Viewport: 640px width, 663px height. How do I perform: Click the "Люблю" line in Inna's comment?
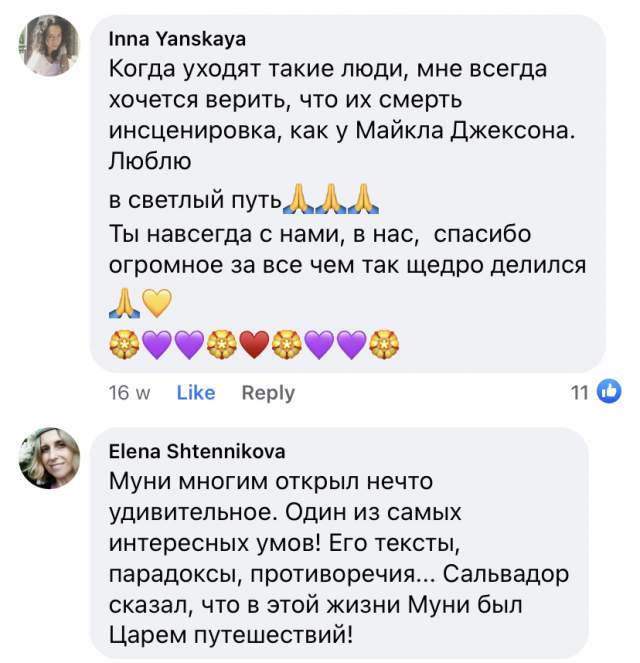pos(148,162)
